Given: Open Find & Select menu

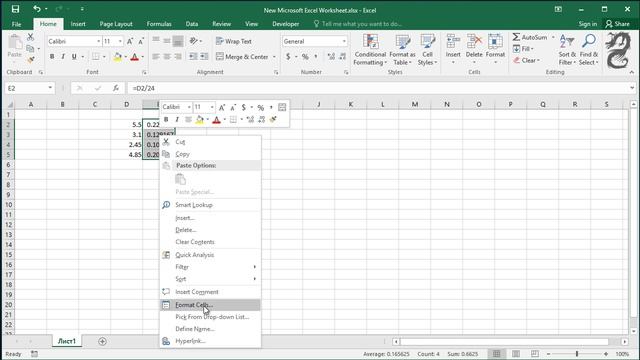Looking at the screenshot, I should 589,49.
